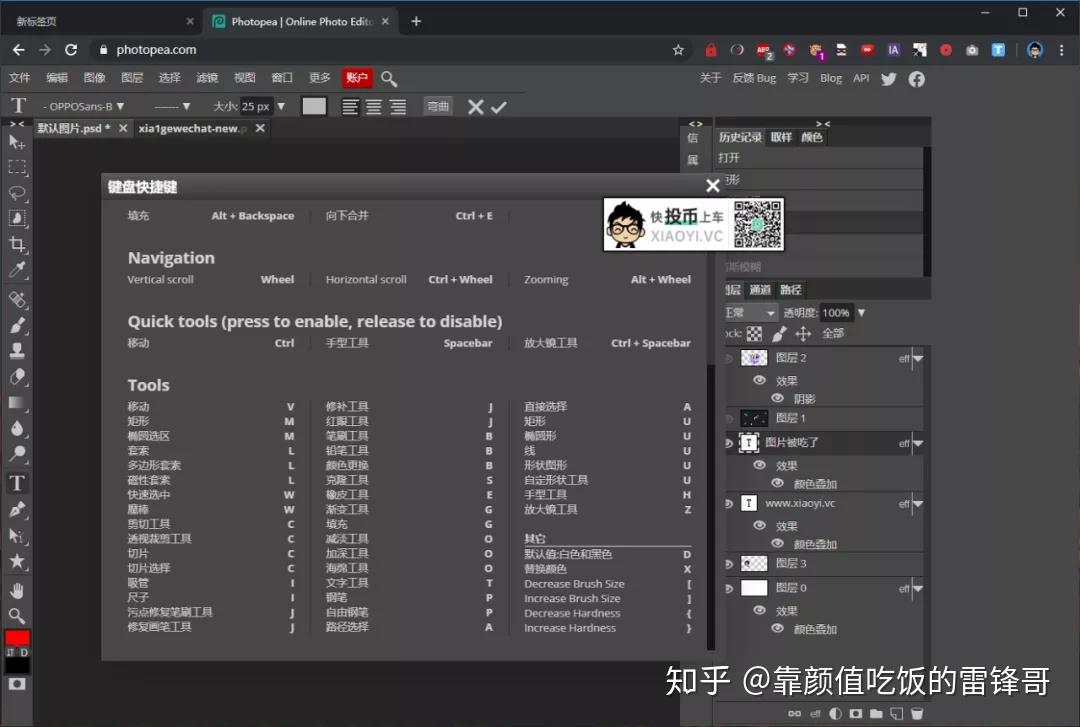This screenshot has height=727, width=1080.
Task: Align text center
Action: pos(374,107)
